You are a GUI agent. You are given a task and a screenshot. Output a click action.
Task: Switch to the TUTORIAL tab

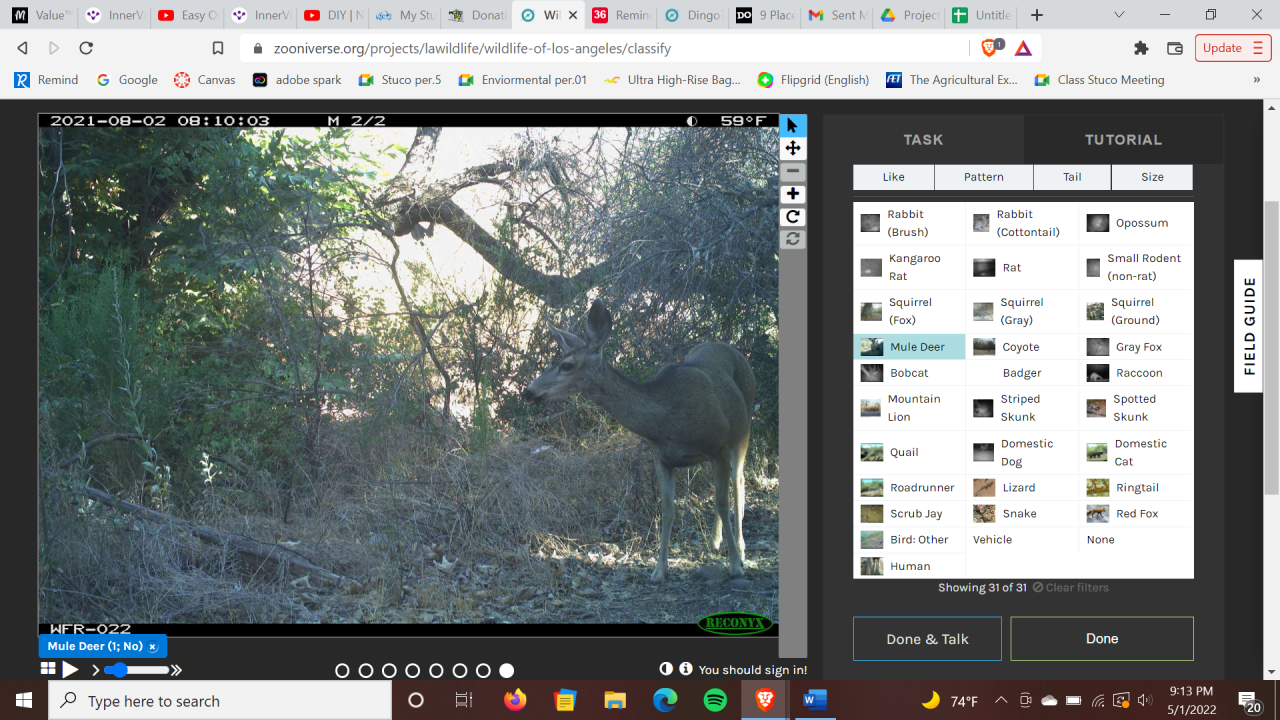(1123, 140)
